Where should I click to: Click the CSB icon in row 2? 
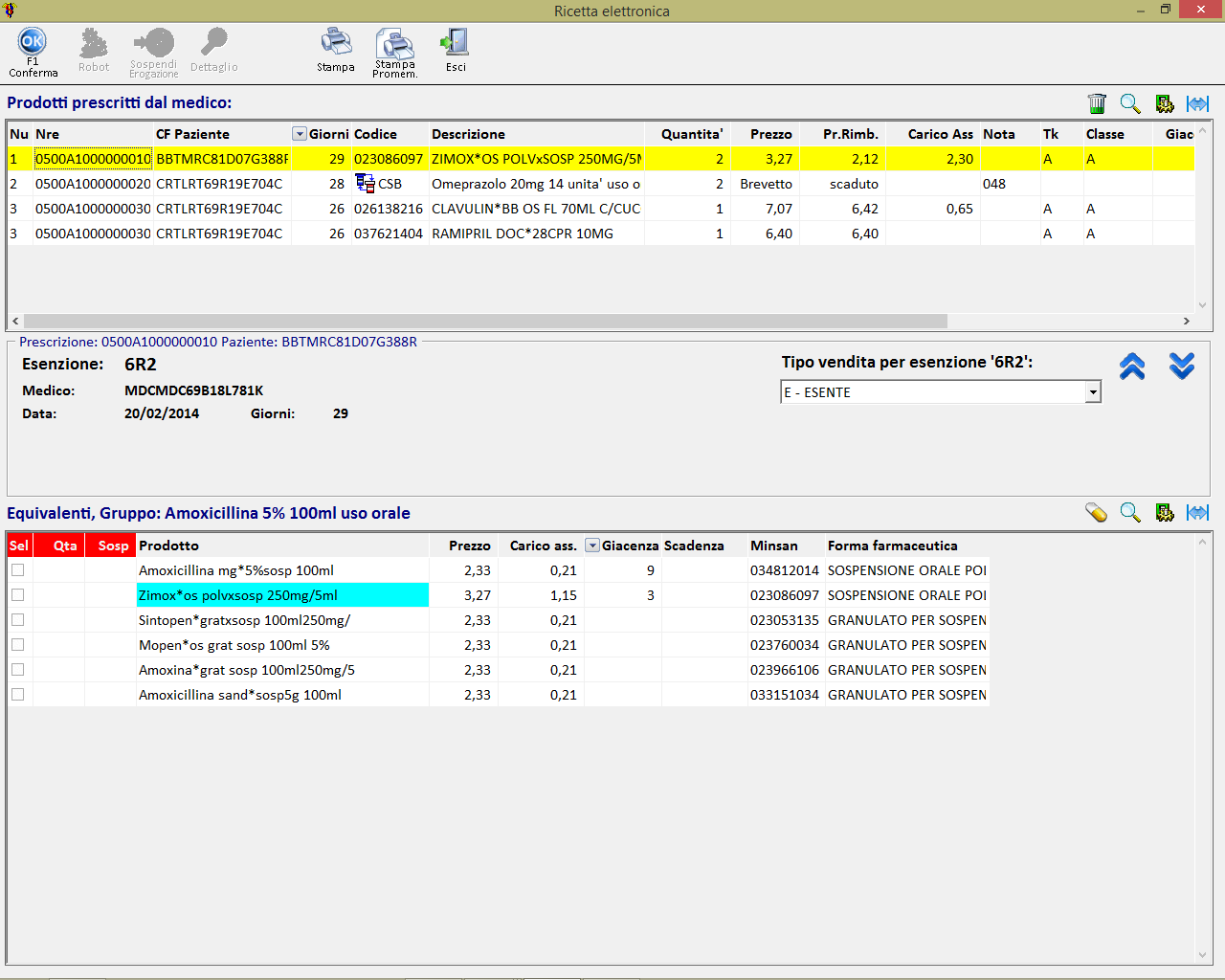tap(365, 183)
